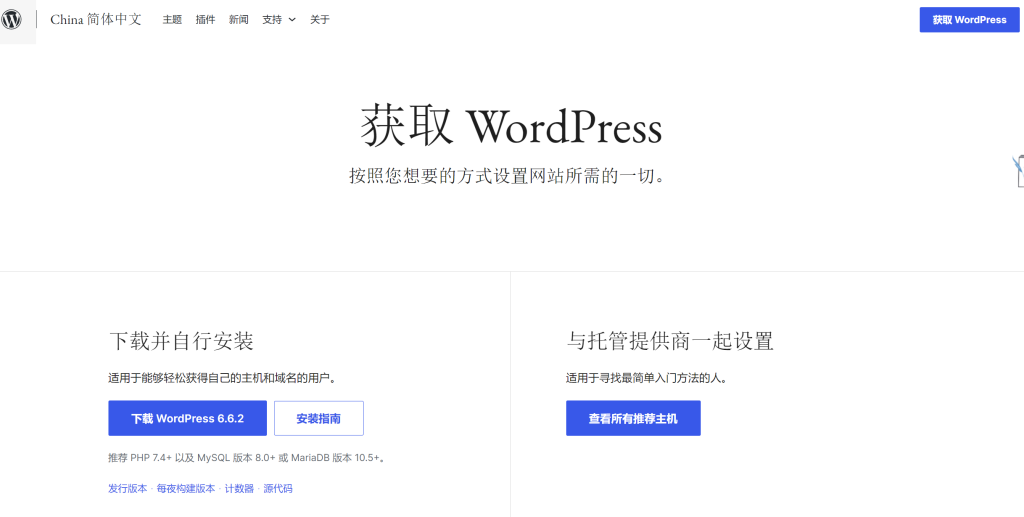The height and width of the screenshot is (517, 1024).
Task: Click the top-right 获取 WordPress button
Action: 969,20
